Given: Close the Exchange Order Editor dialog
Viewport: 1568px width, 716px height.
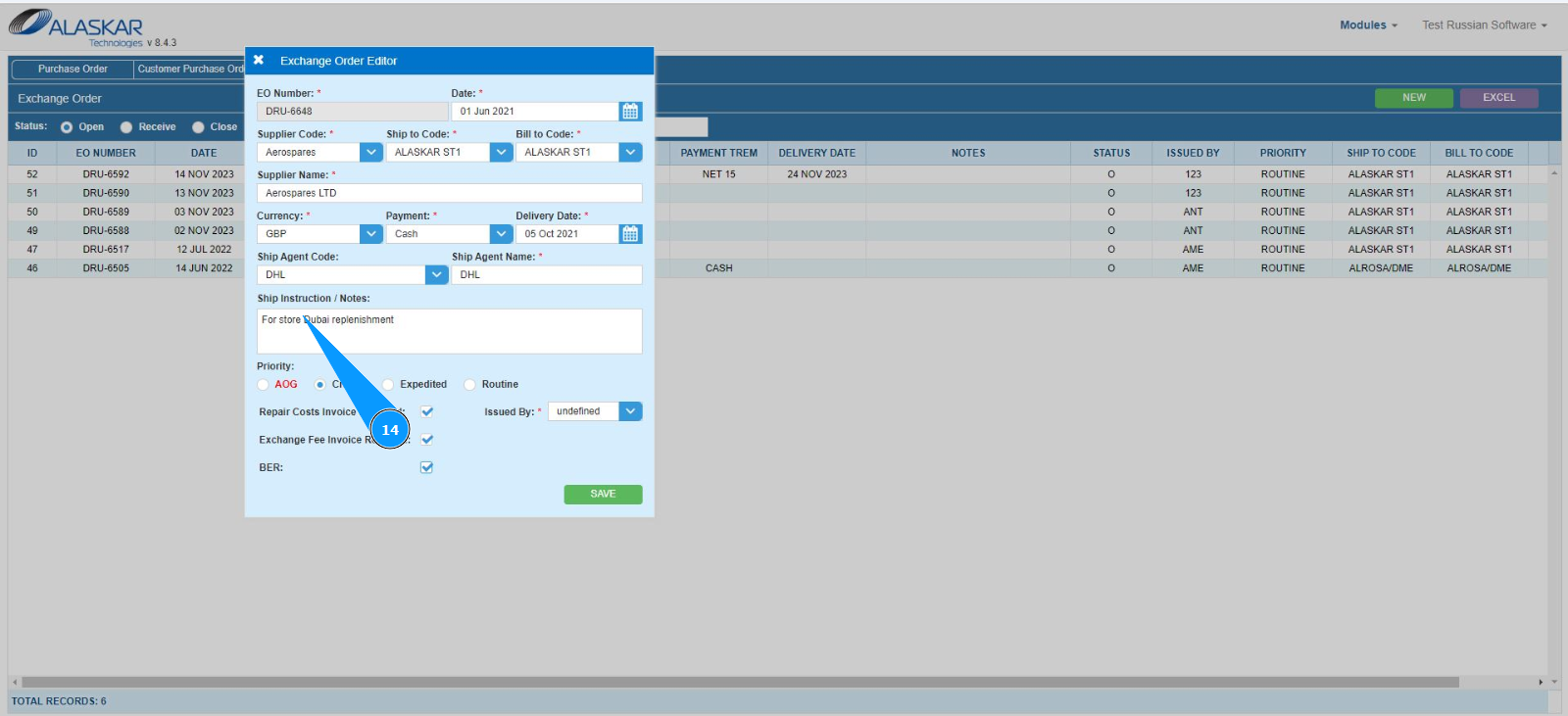Looking at the screenshot, I should click(259, 60).
